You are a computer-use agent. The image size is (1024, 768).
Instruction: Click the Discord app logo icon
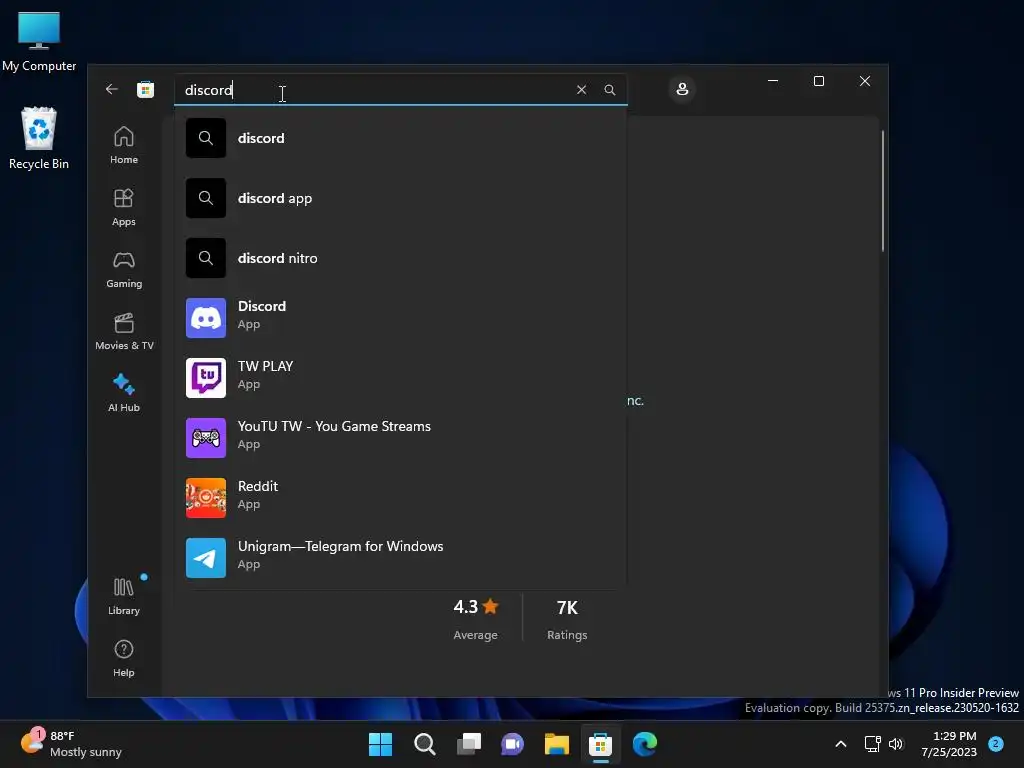click(x=206, y=318)
